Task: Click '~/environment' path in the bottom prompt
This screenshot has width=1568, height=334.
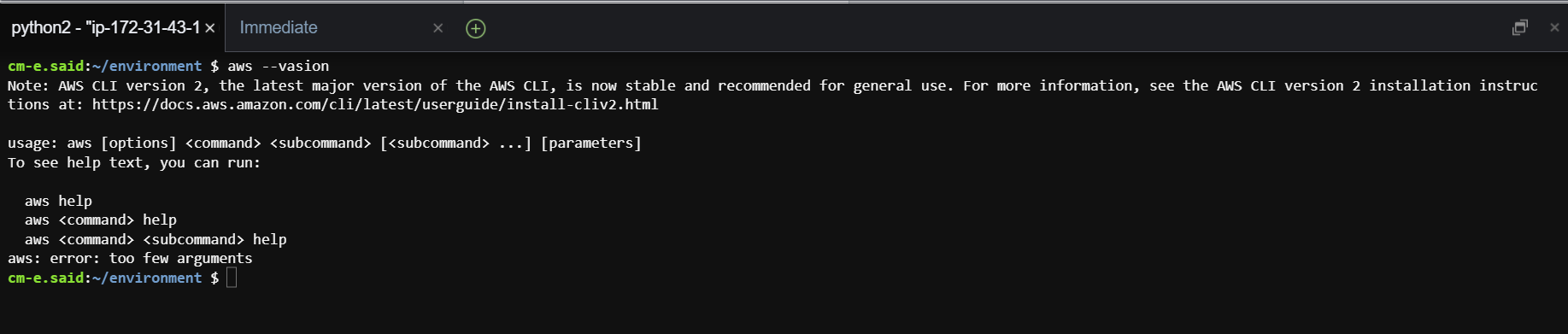Action: 147,278
